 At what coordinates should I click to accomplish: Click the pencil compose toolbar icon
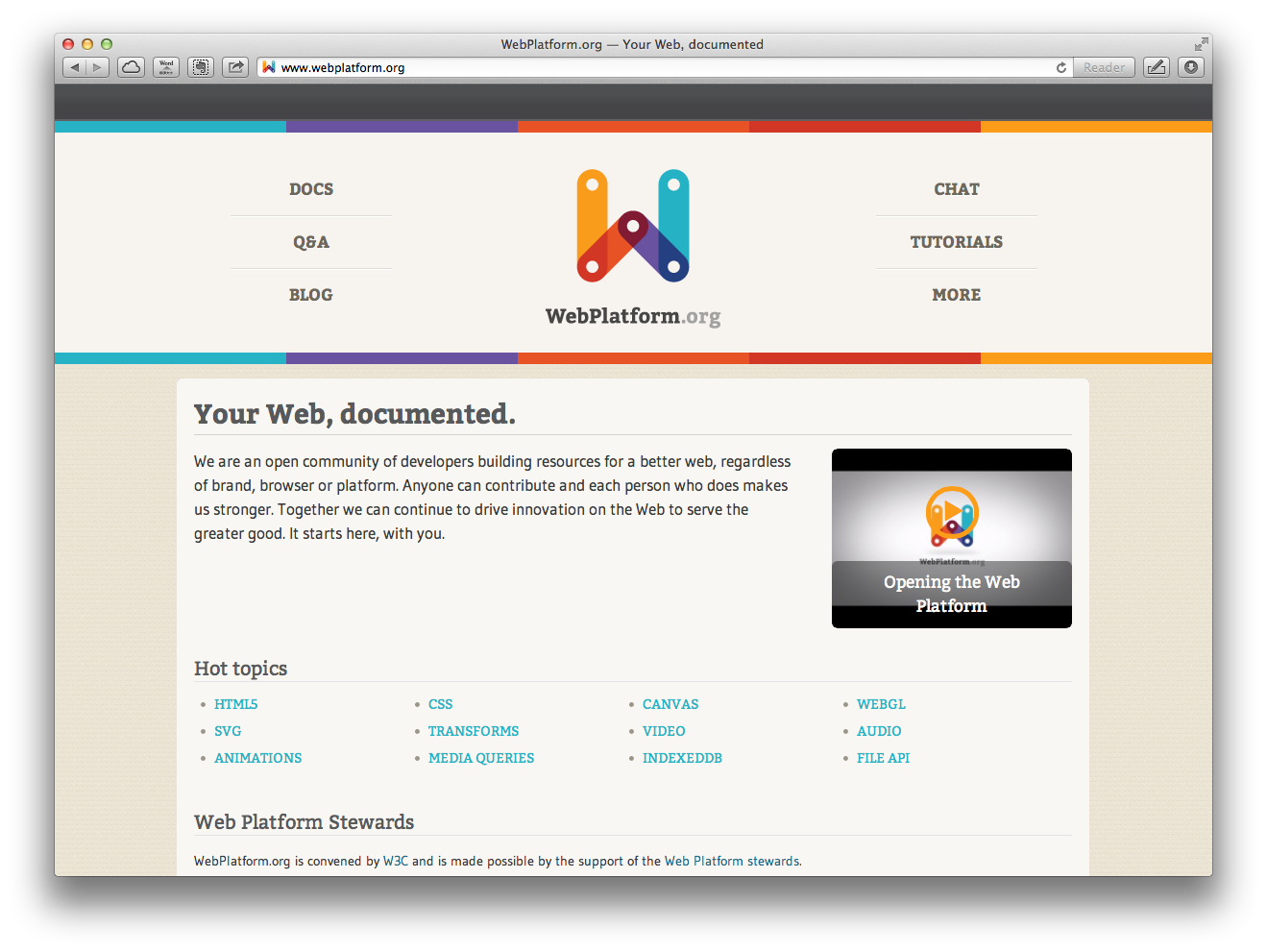click(x=1157, y=67)
